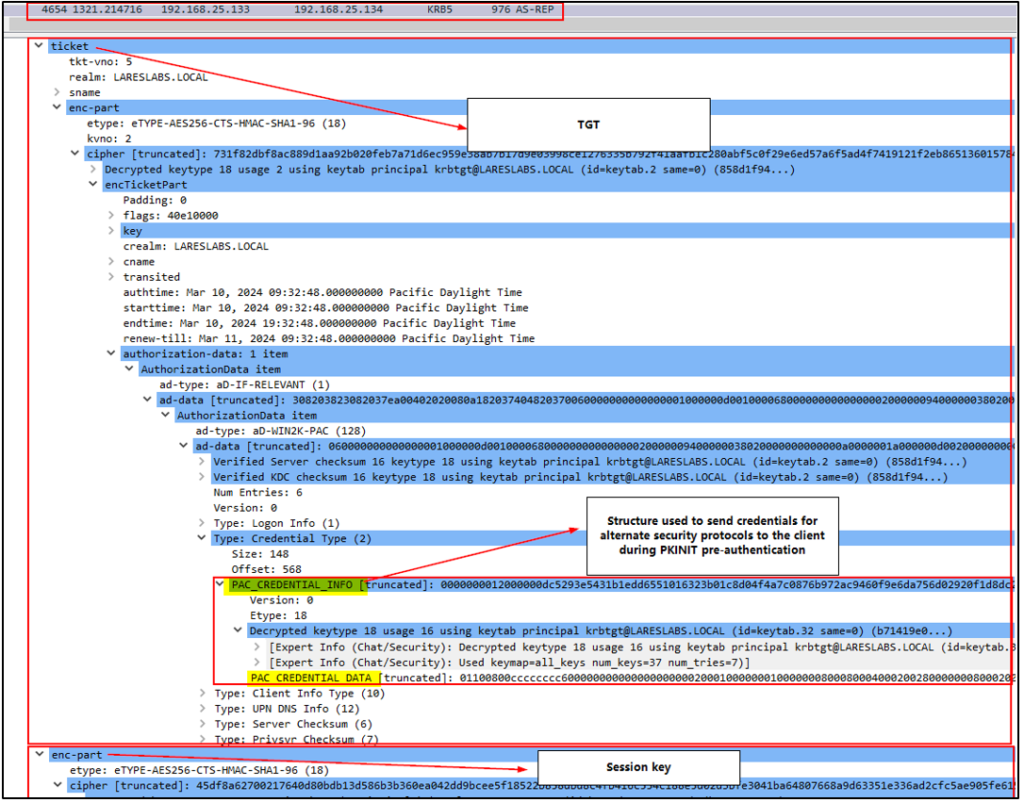Collapse the cipher node starting 45df8a62700217
This screenshot has height=802, width=1024.
pyautogui.click(x=58, y=785)
